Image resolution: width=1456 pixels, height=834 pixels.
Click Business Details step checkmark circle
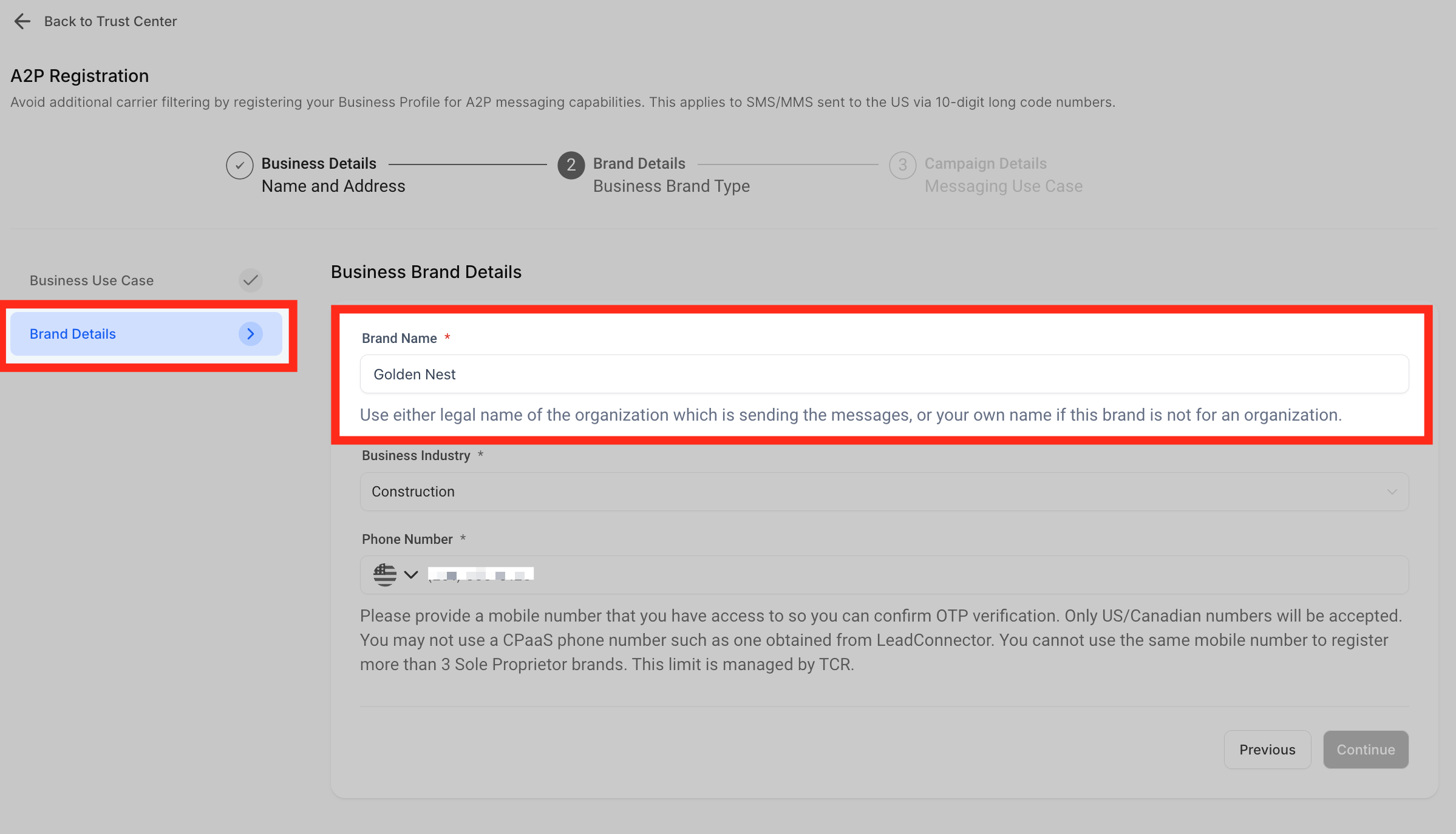[239, 165]
